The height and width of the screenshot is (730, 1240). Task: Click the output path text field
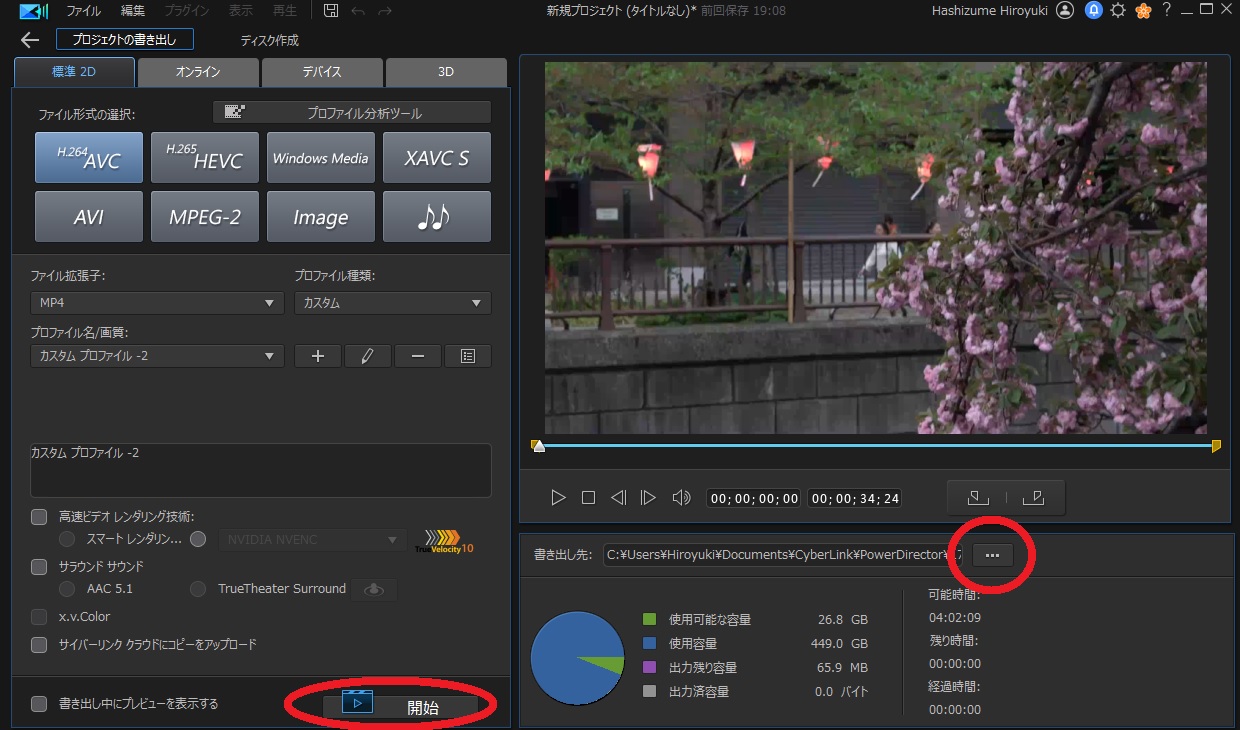[783, 555]
